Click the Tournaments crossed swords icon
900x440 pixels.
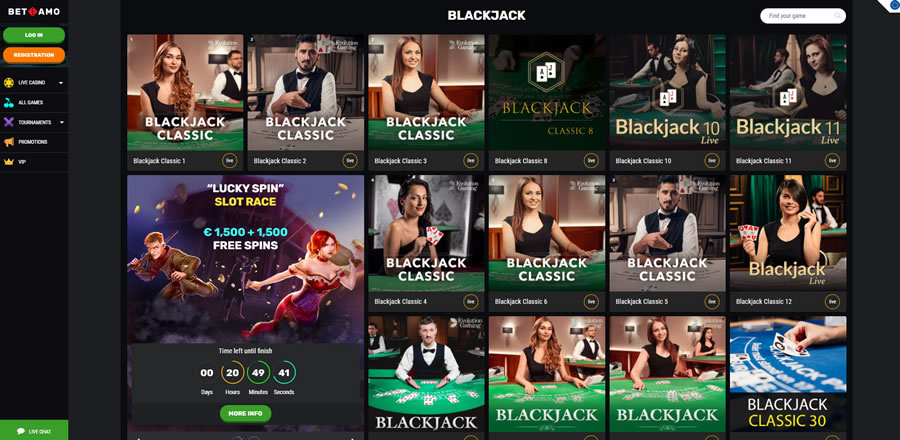(x=9, y=122)
